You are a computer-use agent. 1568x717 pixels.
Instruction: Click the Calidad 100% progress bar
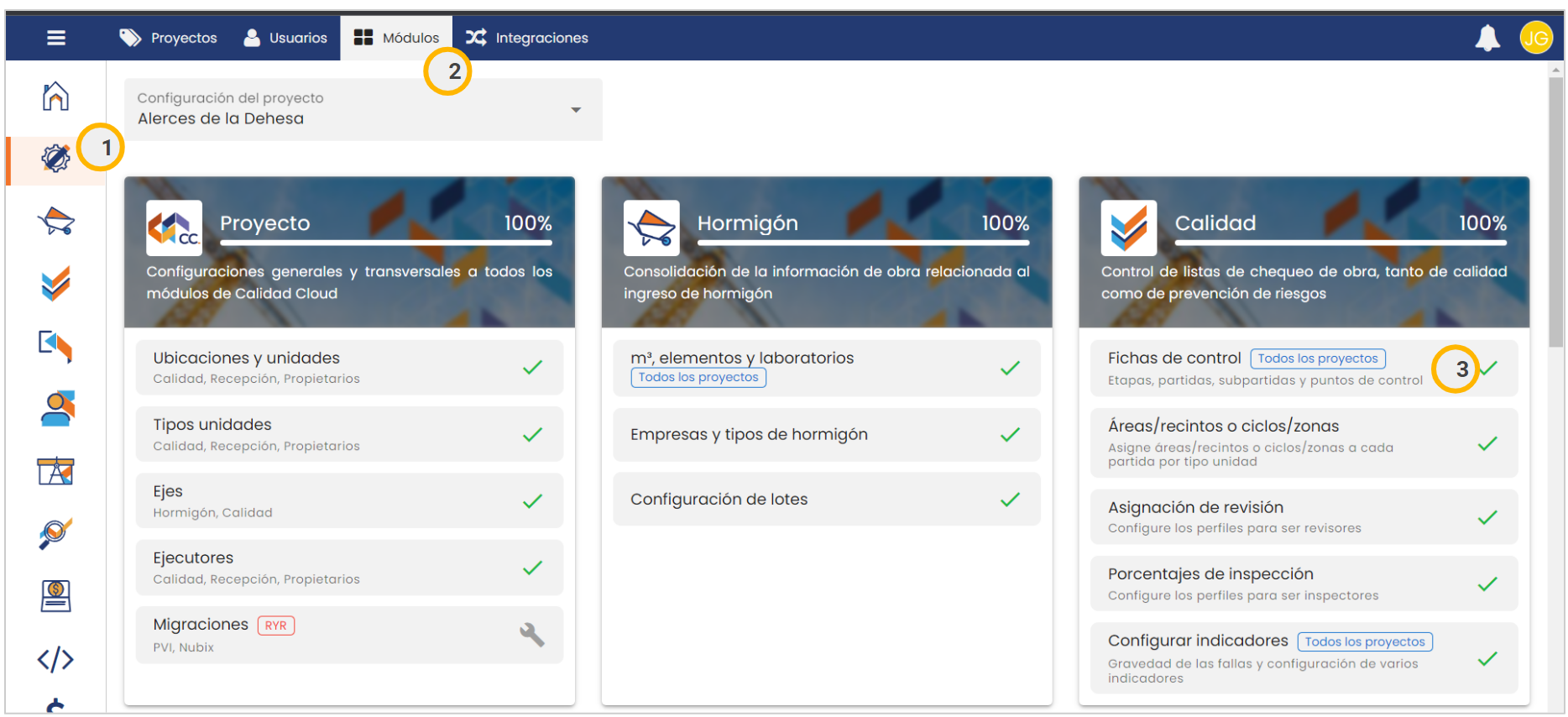pyautogui.click(x=1341, y=243)
